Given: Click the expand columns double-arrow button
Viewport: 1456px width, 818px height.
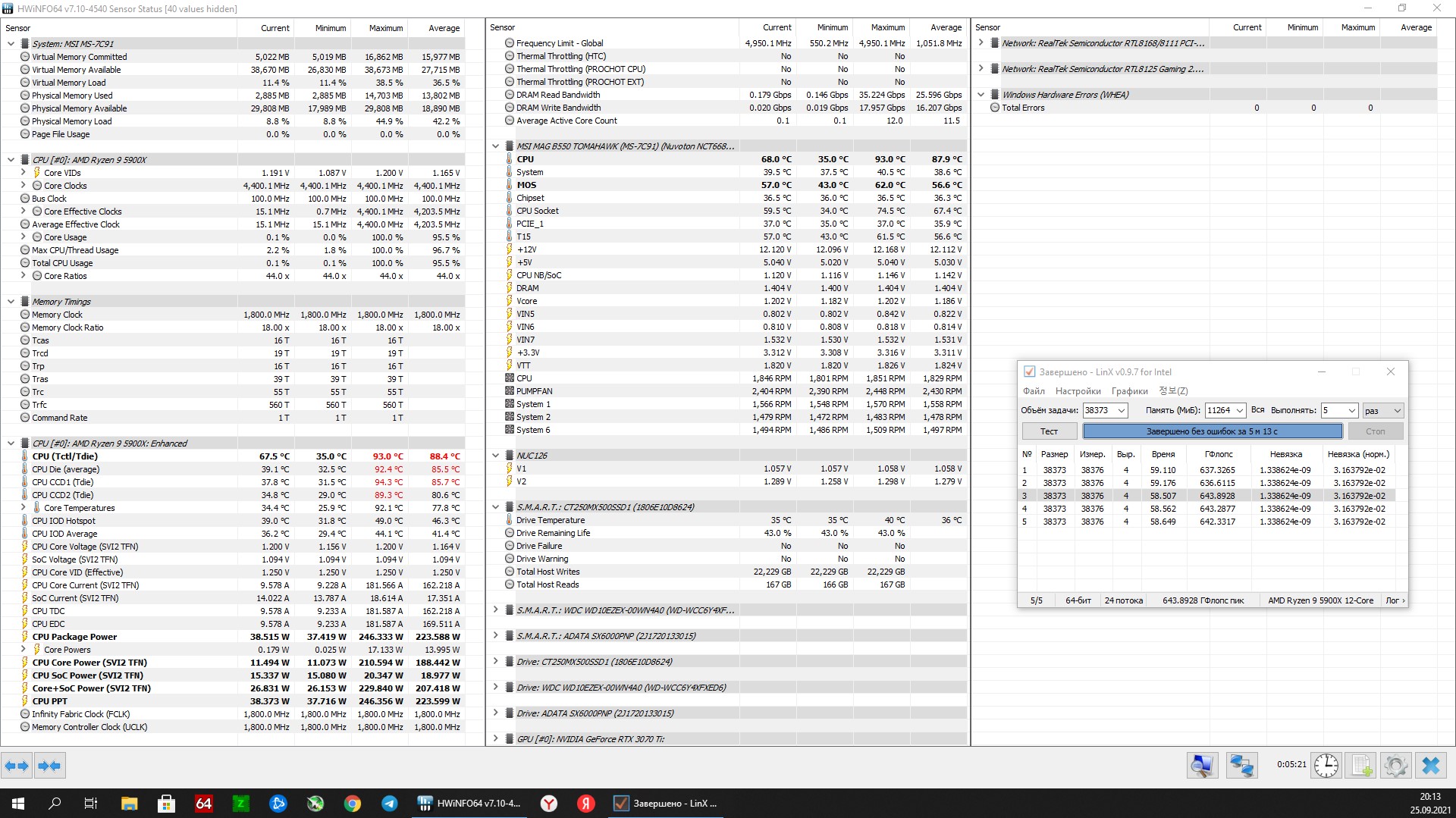Looking at the screenshot, I should pyautogui.click(x=17, y=766).
